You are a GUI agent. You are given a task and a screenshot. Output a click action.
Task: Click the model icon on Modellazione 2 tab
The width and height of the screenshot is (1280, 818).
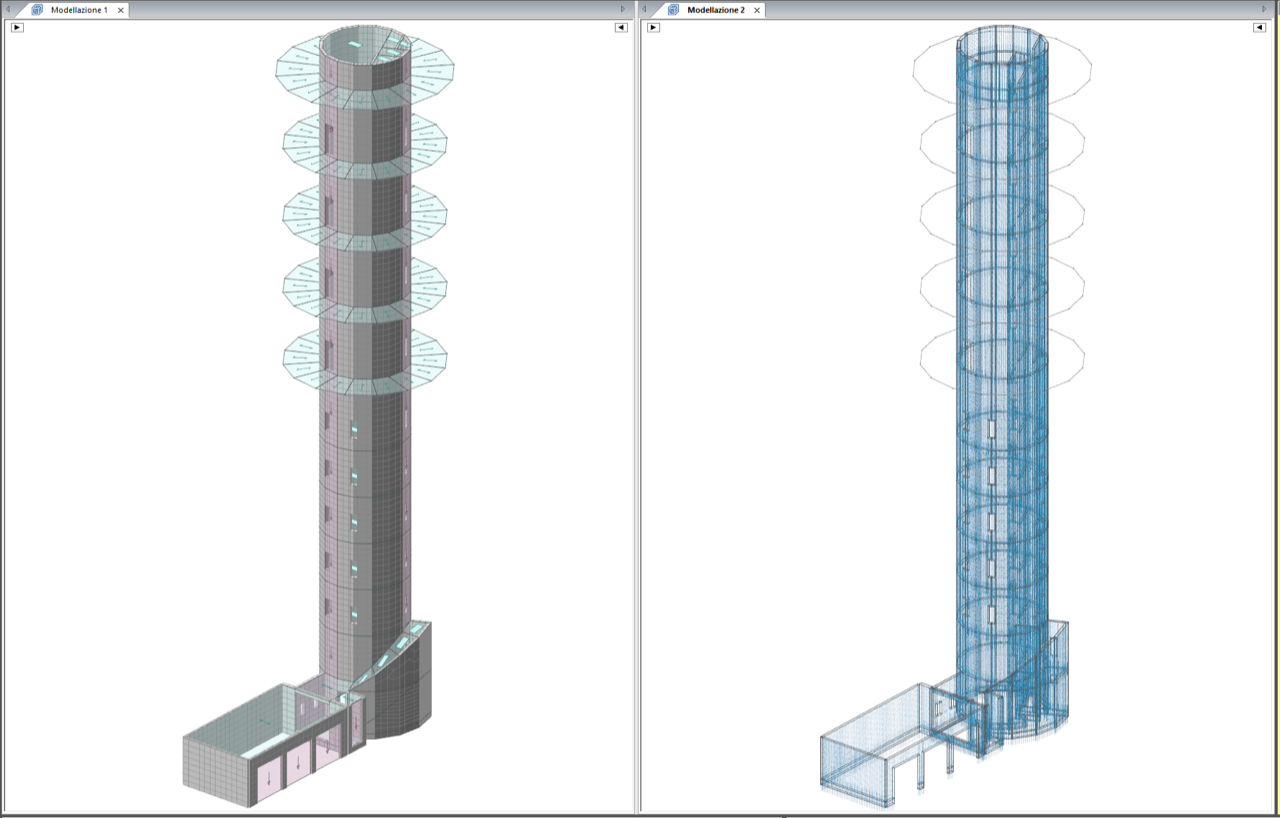point(673,10)
